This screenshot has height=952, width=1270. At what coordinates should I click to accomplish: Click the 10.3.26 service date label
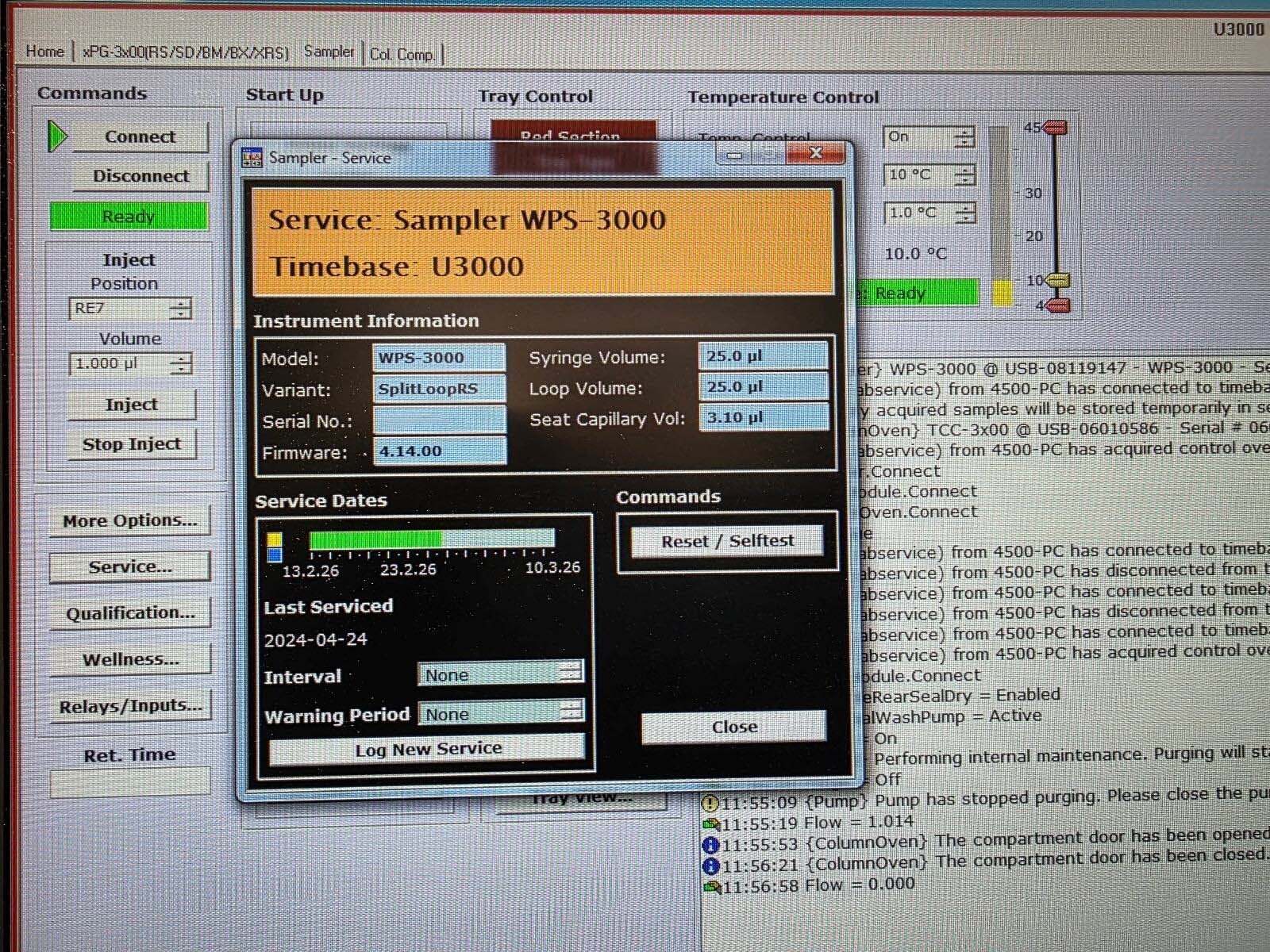[x=552, y=568]
